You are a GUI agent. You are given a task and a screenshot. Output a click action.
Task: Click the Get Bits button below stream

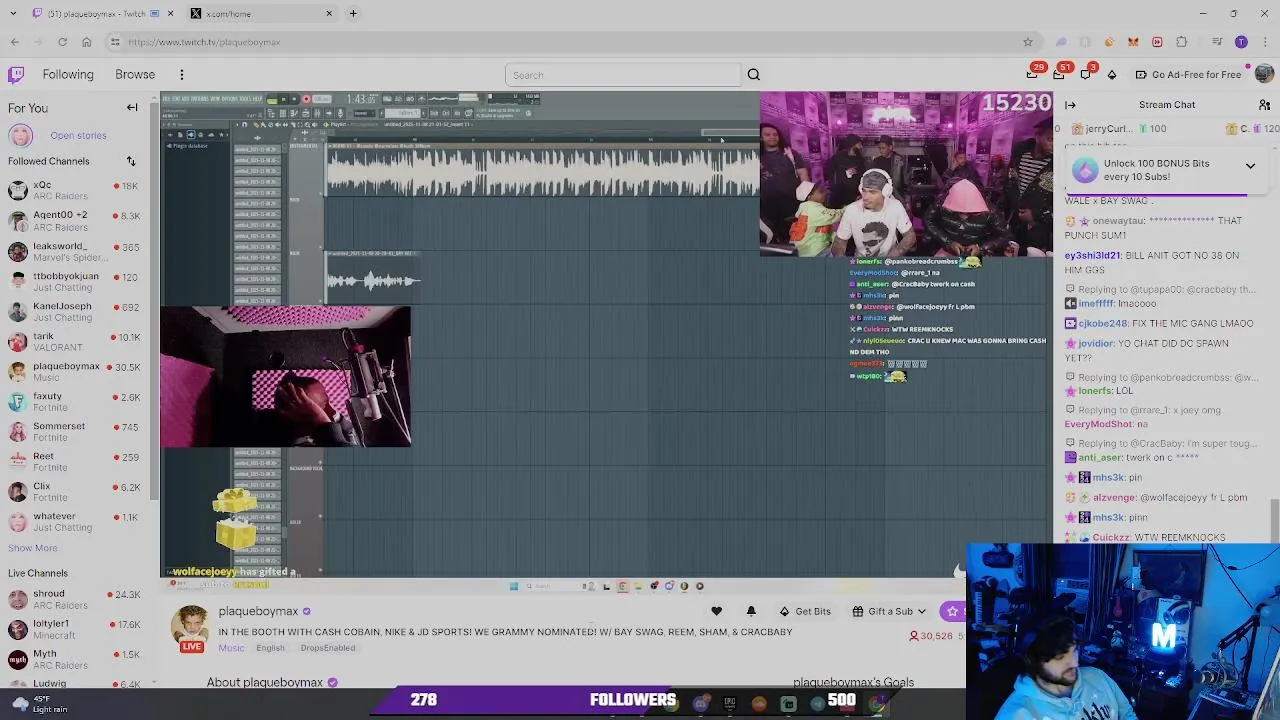(x=805, y=611)
